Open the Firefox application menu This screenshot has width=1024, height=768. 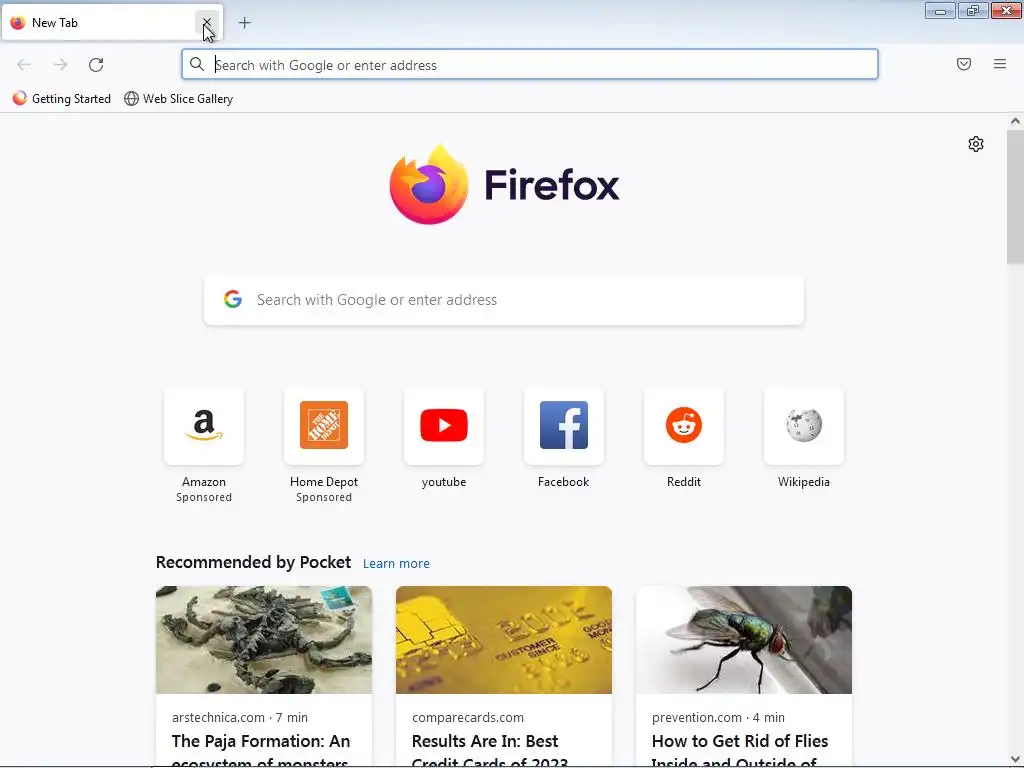click(1000, 64)
